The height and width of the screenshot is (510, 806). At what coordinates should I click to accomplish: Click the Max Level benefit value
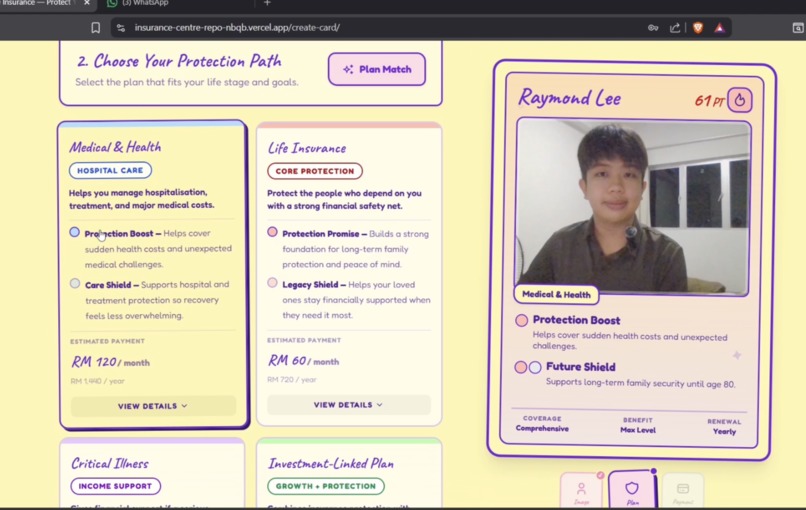pyautogui.click(x=638, y=430)
